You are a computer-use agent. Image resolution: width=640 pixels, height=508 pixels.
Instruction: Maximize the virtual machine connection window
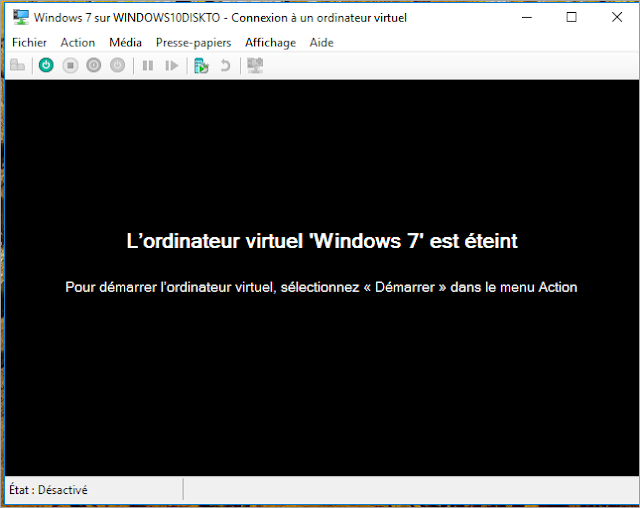click(571, 17)
